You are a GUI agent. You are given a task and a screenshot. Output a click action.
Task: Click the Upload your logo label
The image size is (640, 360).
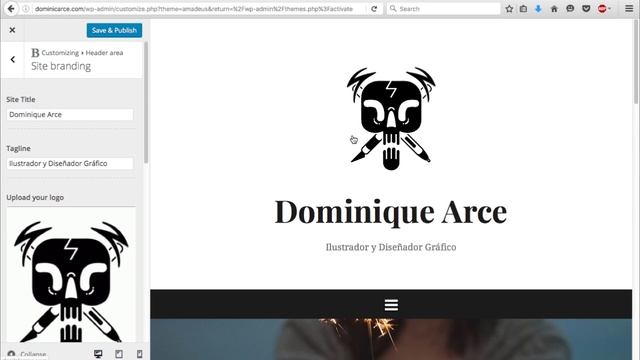click(x=35, y=198)
